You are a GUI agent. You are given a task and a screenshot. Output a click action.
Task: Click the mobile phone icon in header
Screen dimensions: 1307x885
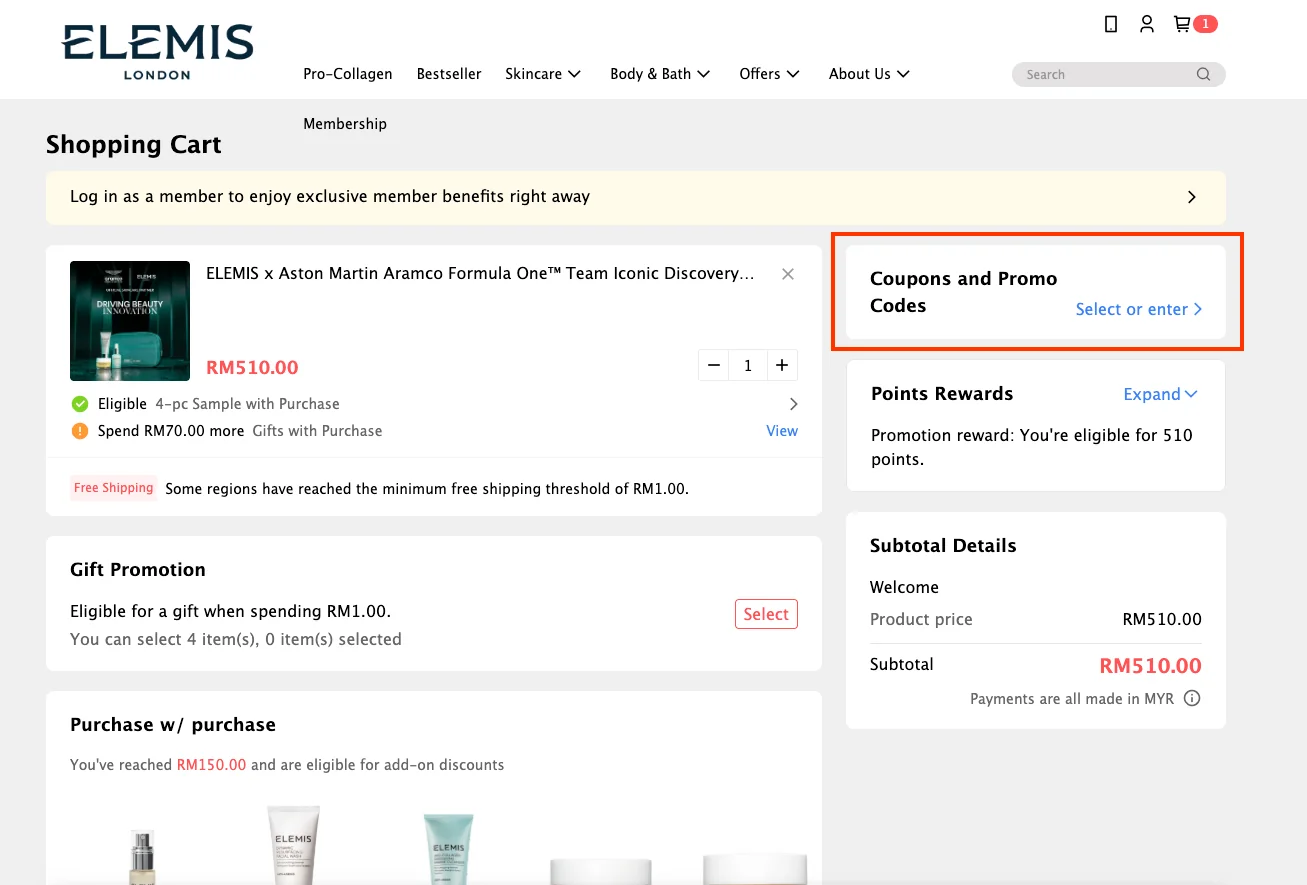click(x=1111, y=24)
